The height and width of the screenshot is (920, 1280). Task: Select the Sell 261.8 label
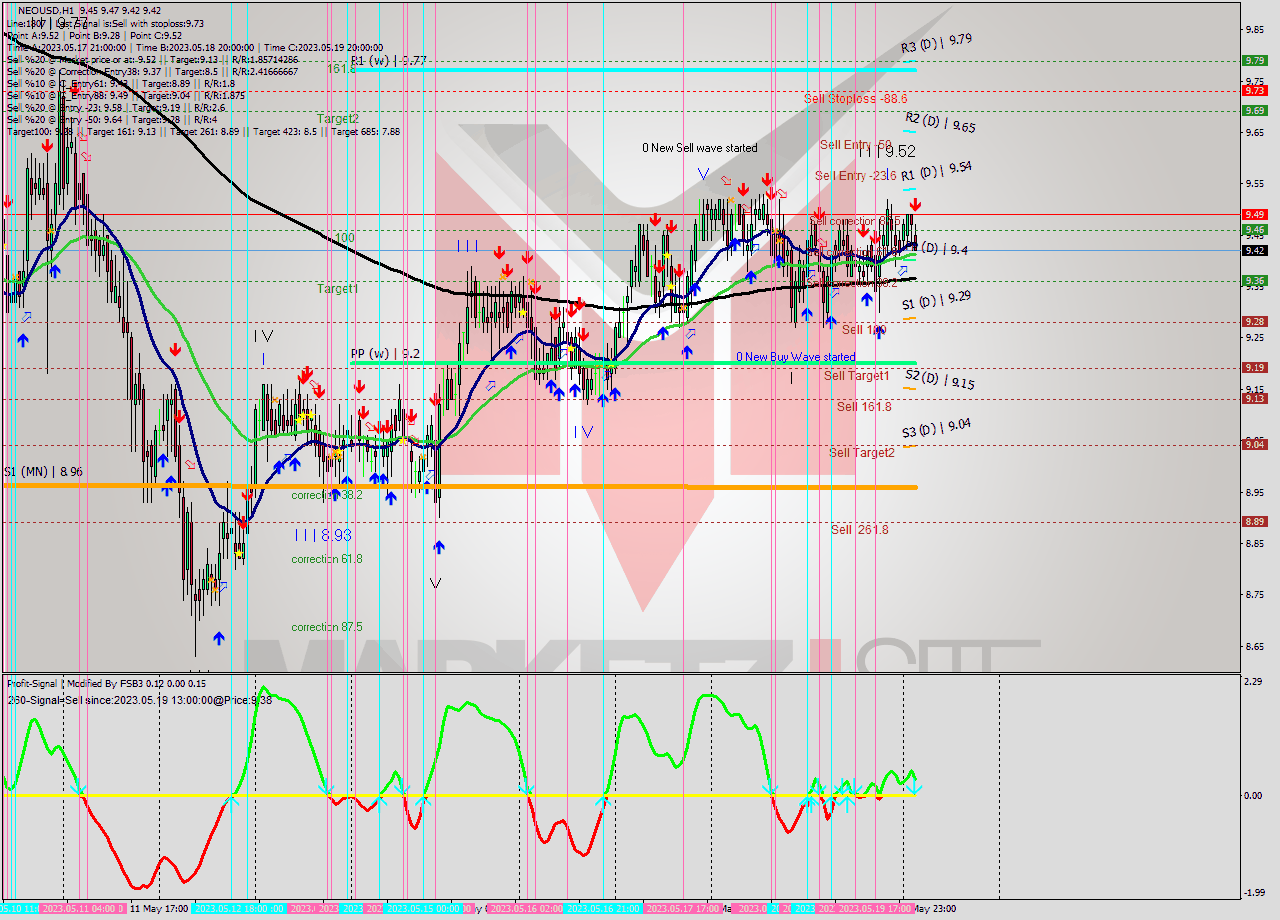pos(859,530)
